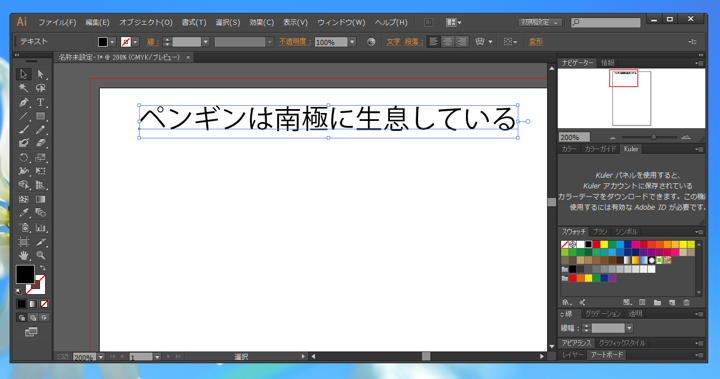Open the fill color dropdown in control bar

112,42
